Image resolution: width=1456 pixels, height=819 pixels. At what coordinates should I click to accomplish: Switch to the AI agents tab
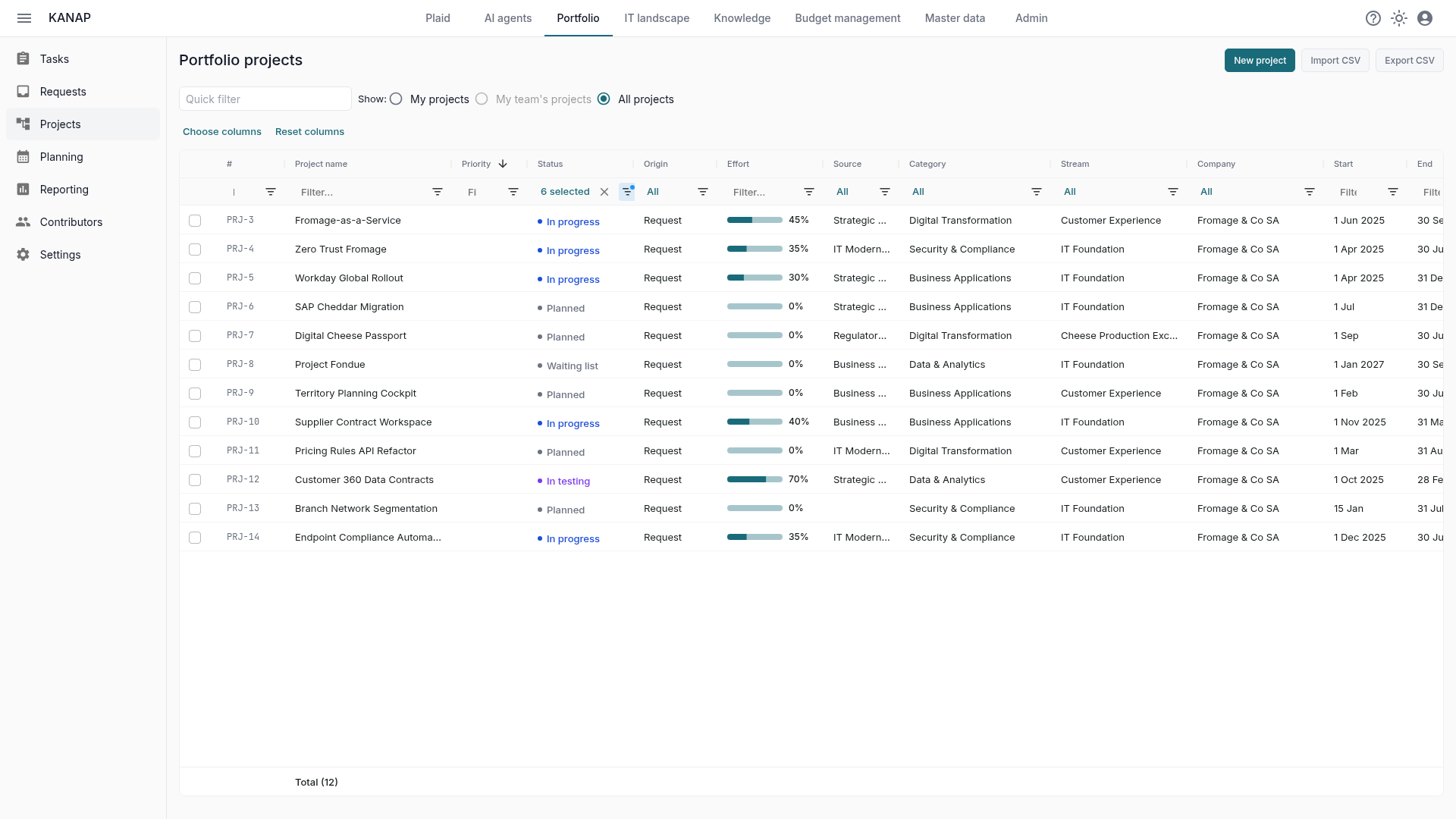click(x=508, y=18)
